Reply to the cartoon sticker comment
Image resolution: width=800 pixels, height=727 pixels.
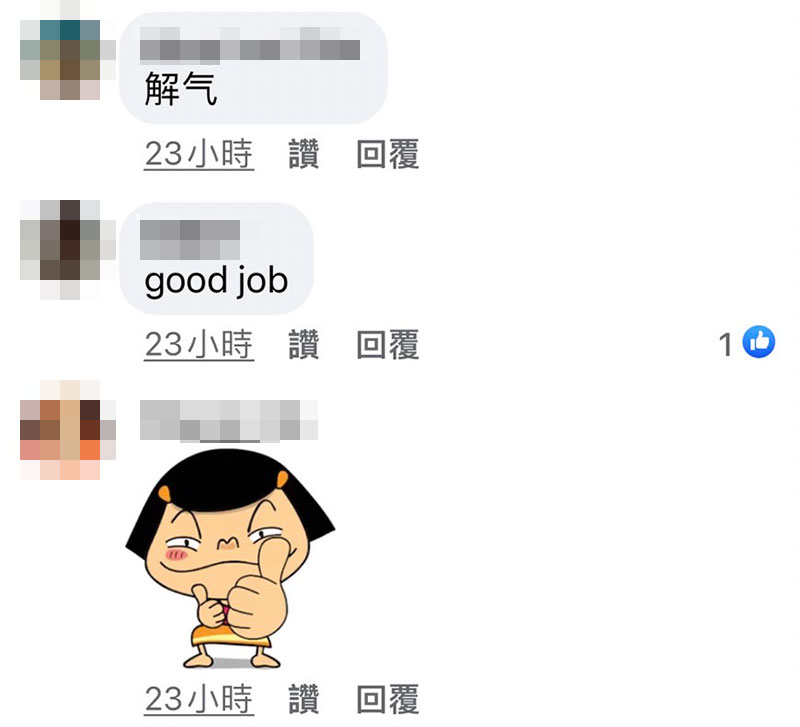pyautogui.click(x=388, y=699)
